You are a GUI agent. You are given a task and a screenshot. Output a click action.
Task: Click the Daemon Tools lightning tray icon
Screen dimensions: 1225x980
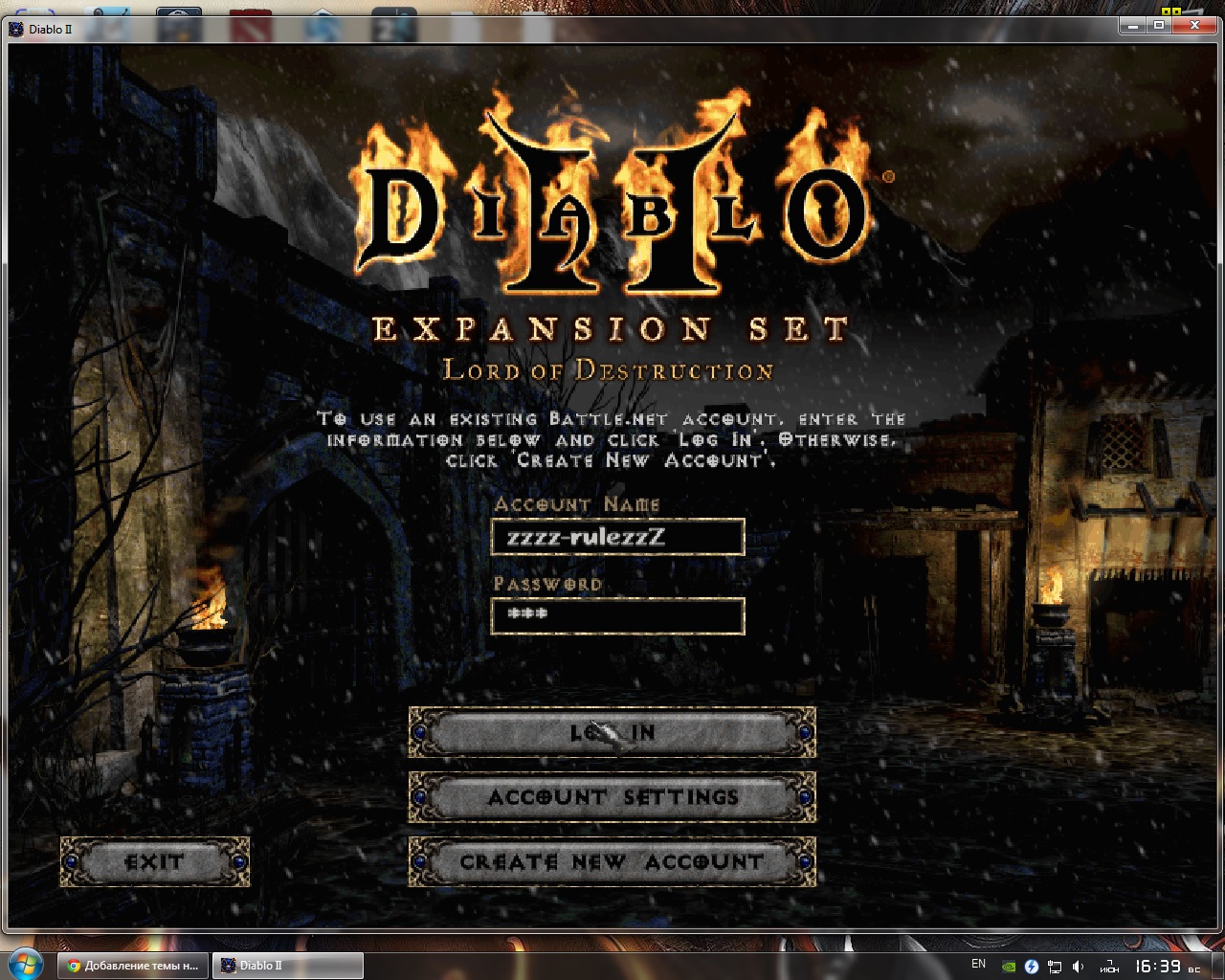(1032, 967)
